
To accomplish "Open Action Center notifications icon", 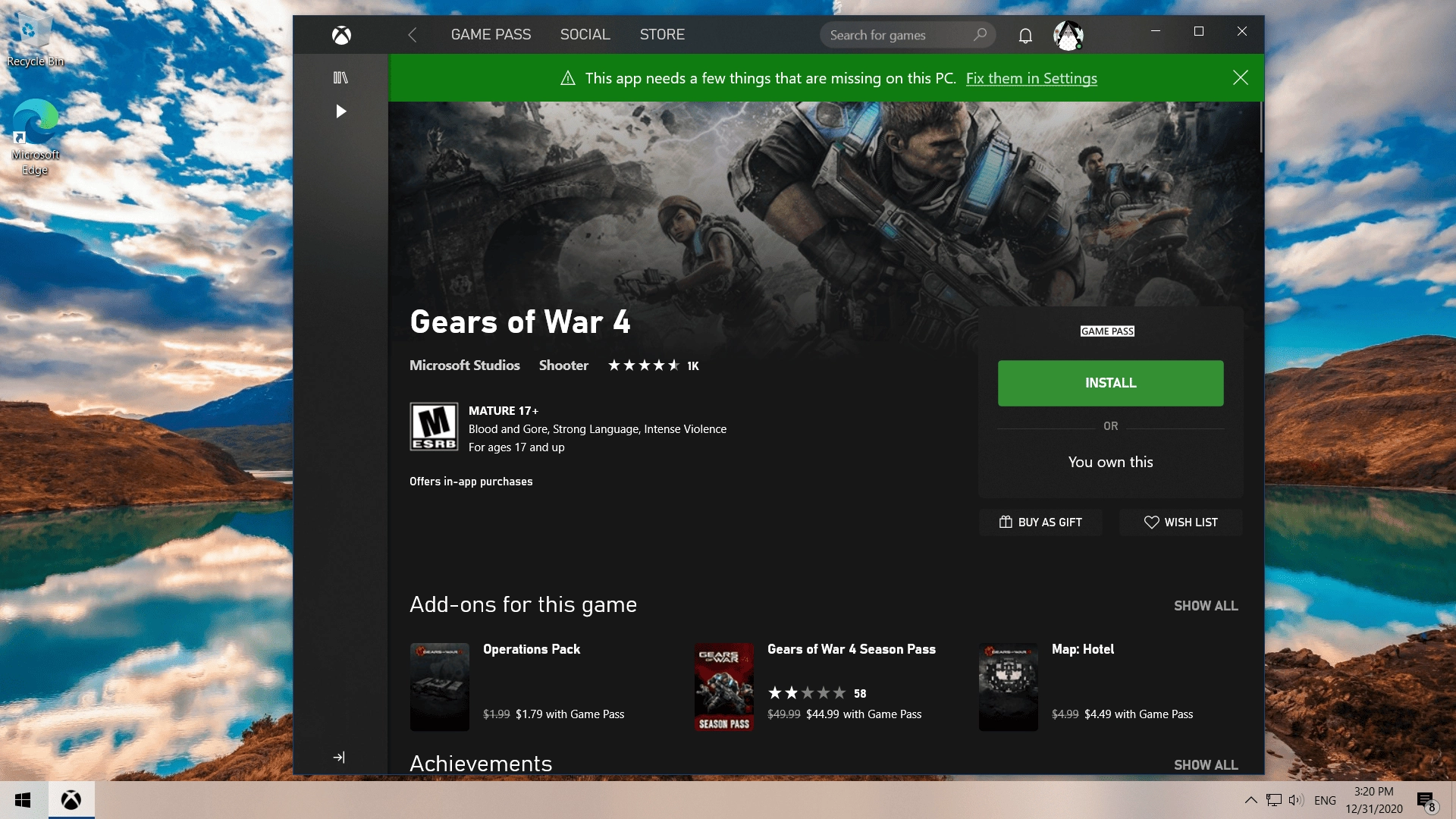I will point(1426,801).
